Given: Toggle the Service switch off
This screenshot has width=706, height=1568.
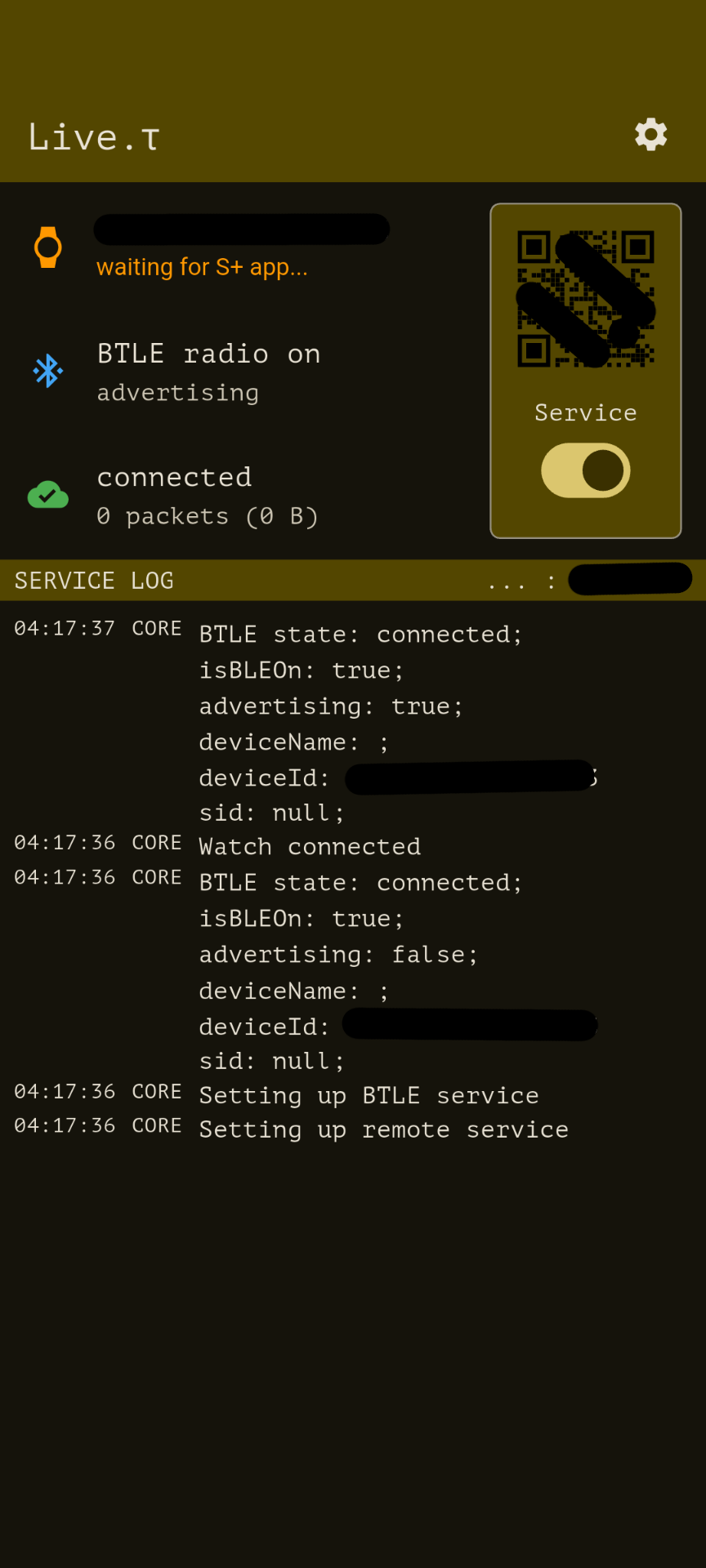Looking at the screenshot, I should (x=586, y=470).
